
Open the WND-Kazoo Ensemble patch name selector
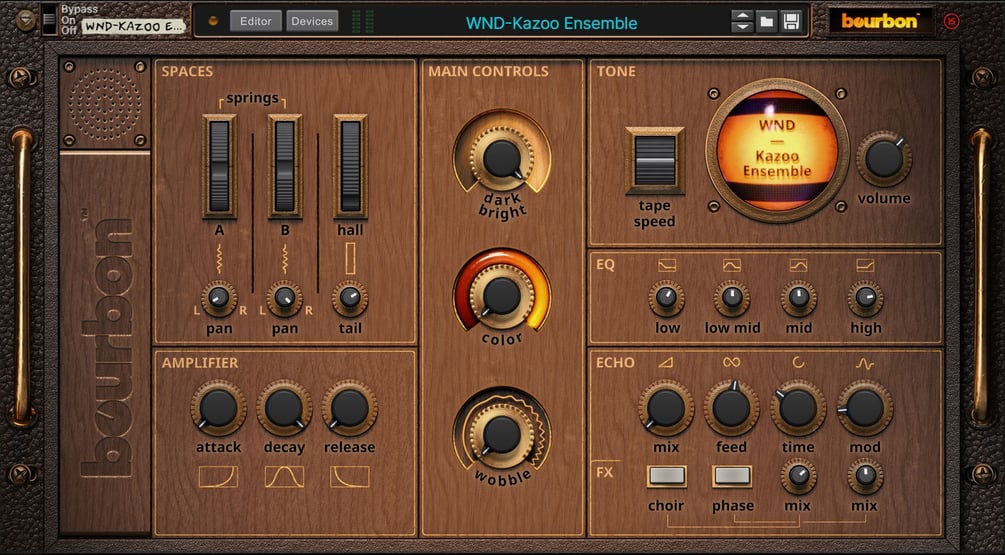[551, 23]
